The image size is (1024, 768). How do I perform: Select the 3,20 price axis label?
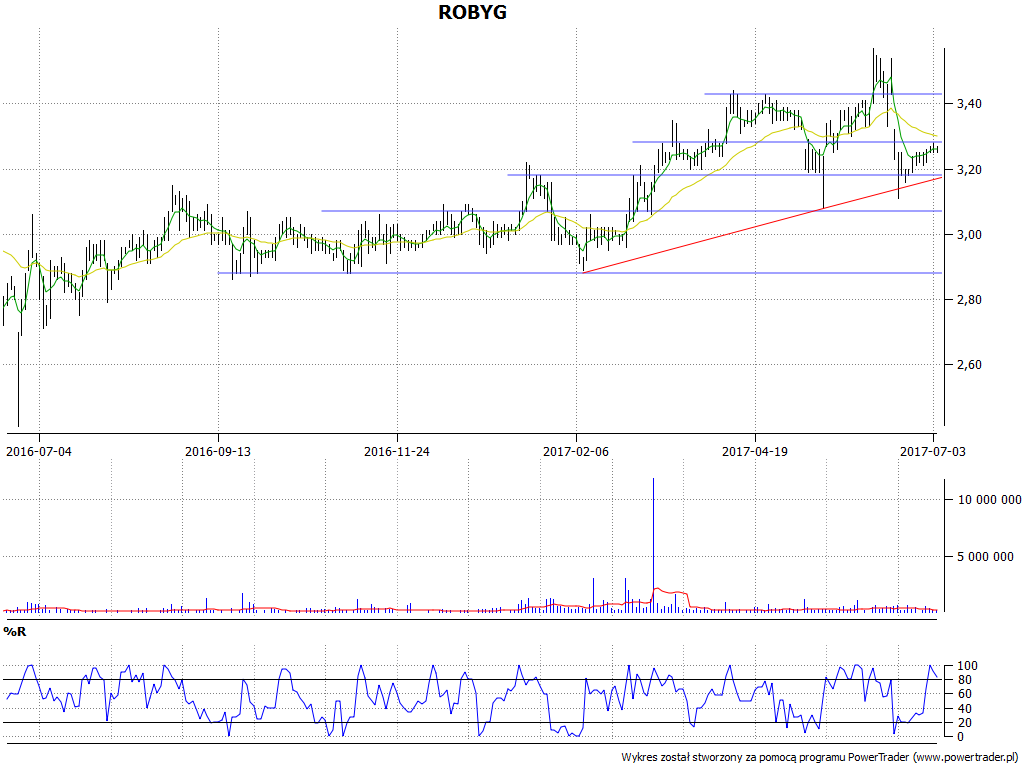pos(968,170)
